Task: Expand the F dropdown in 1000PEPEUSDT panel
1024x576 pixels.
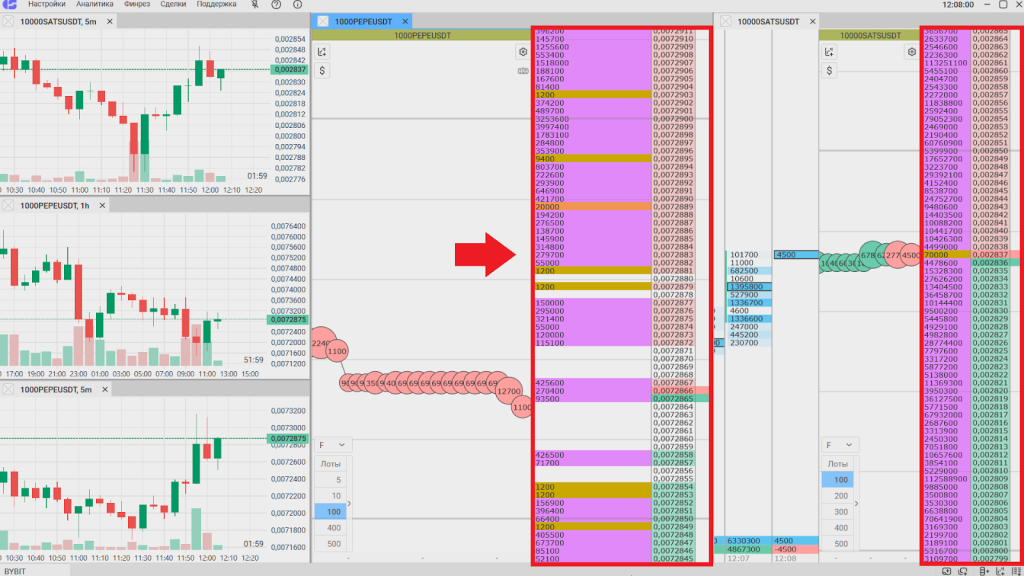Action: (x=332, y=444)
